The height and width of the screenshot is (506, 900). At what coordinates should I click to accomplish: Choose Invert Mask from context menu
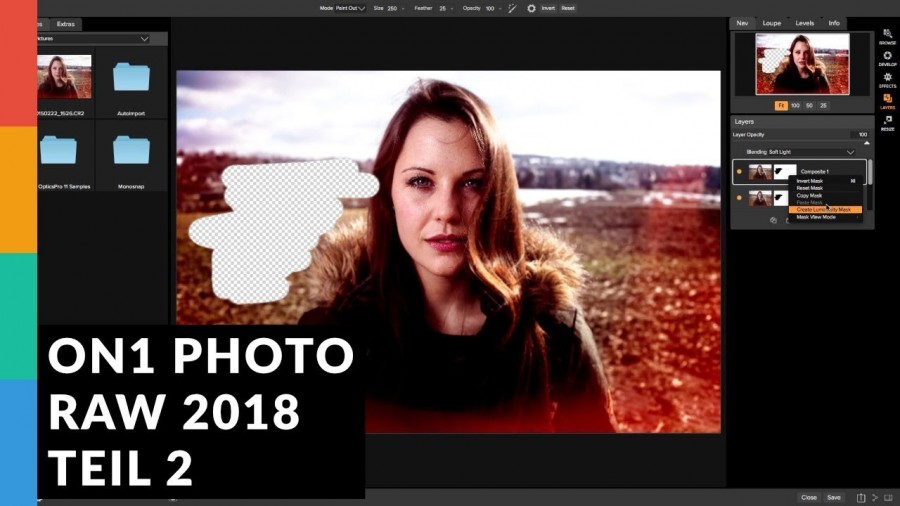pyautogui.click(x=825, y=181)
